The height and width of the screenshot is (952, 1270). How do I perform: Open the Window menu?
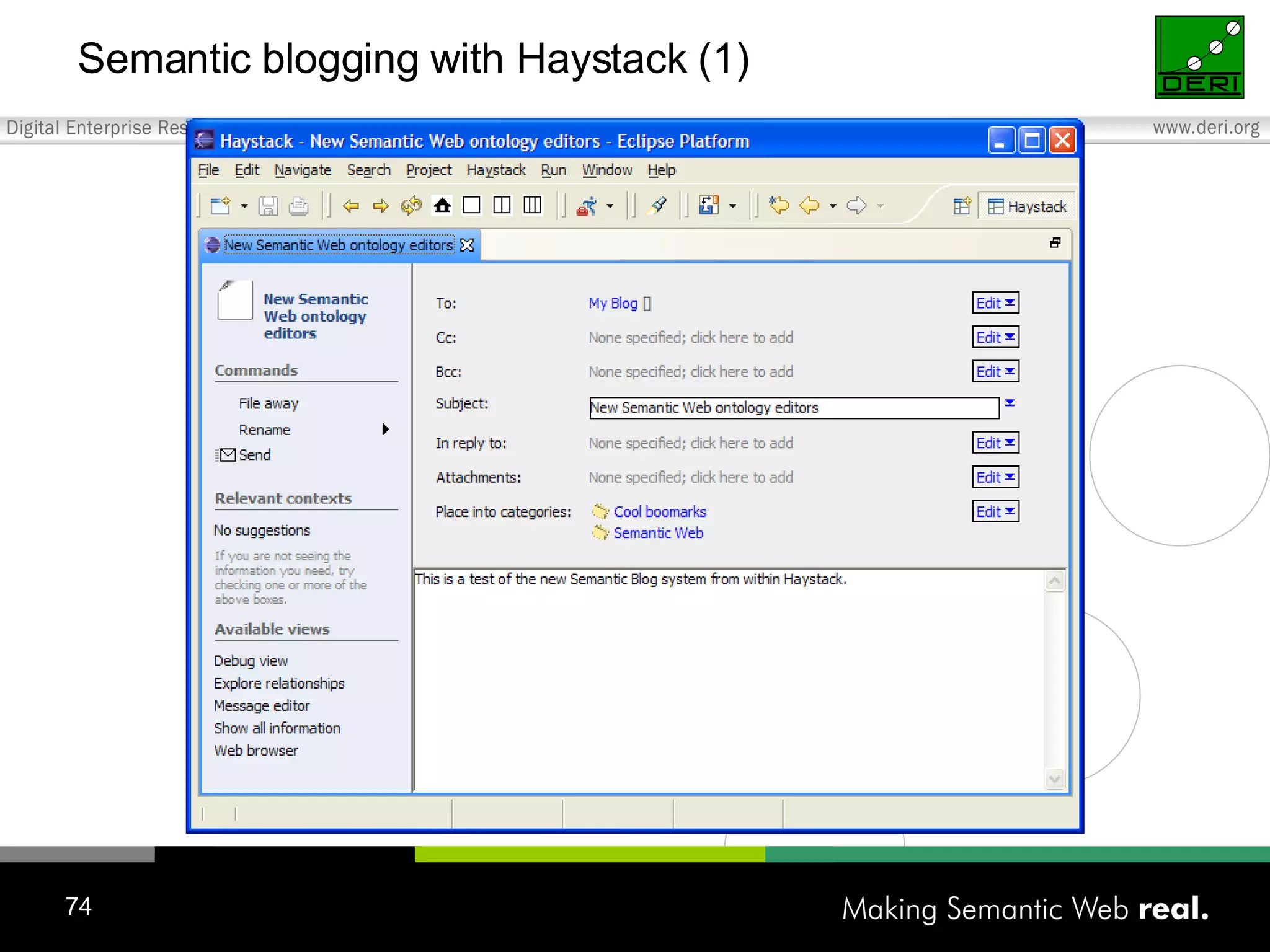(606, 170)
